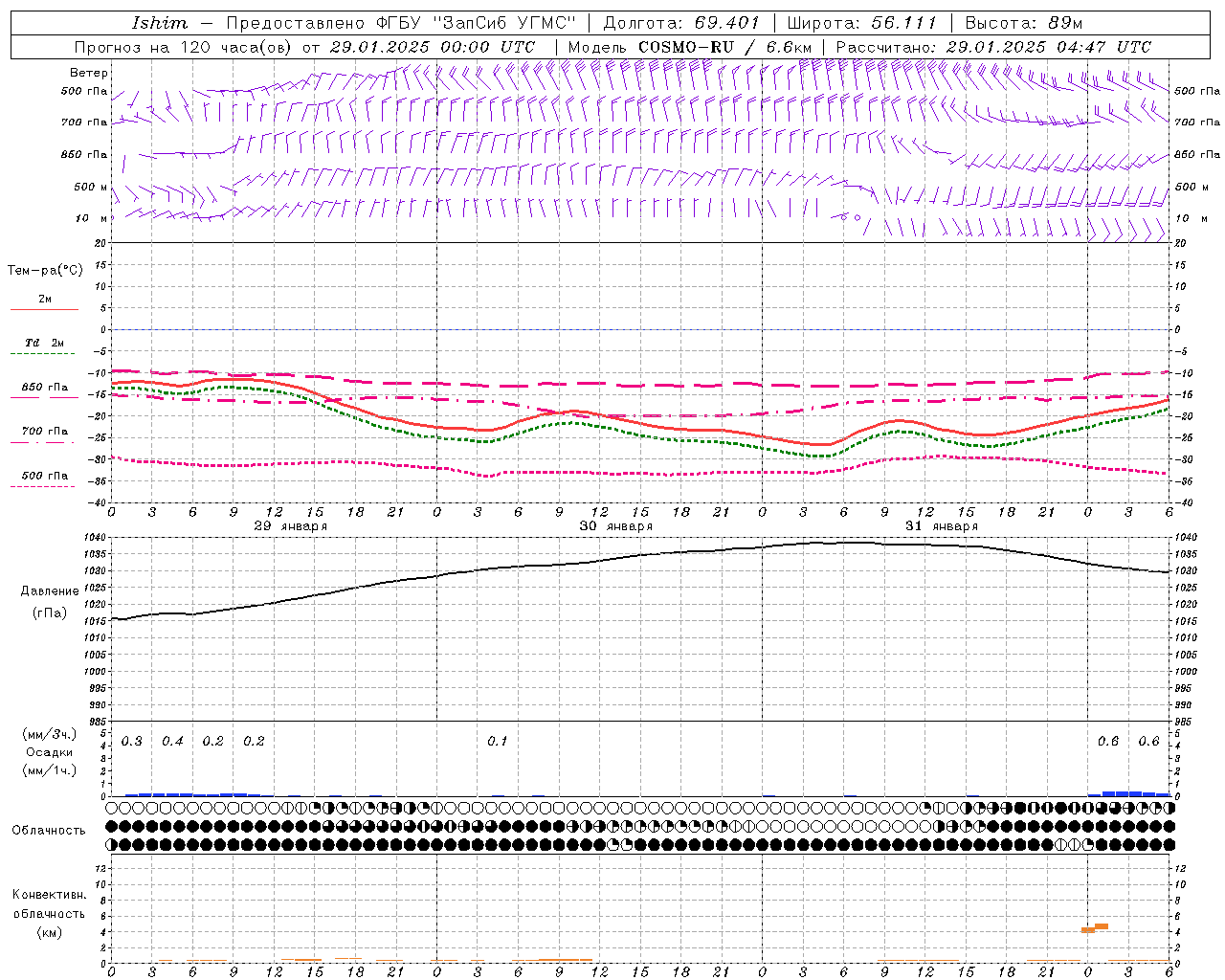1225x980 pixels.
Task: Click the "0.4" precipitation value
Action: [172, 742]
